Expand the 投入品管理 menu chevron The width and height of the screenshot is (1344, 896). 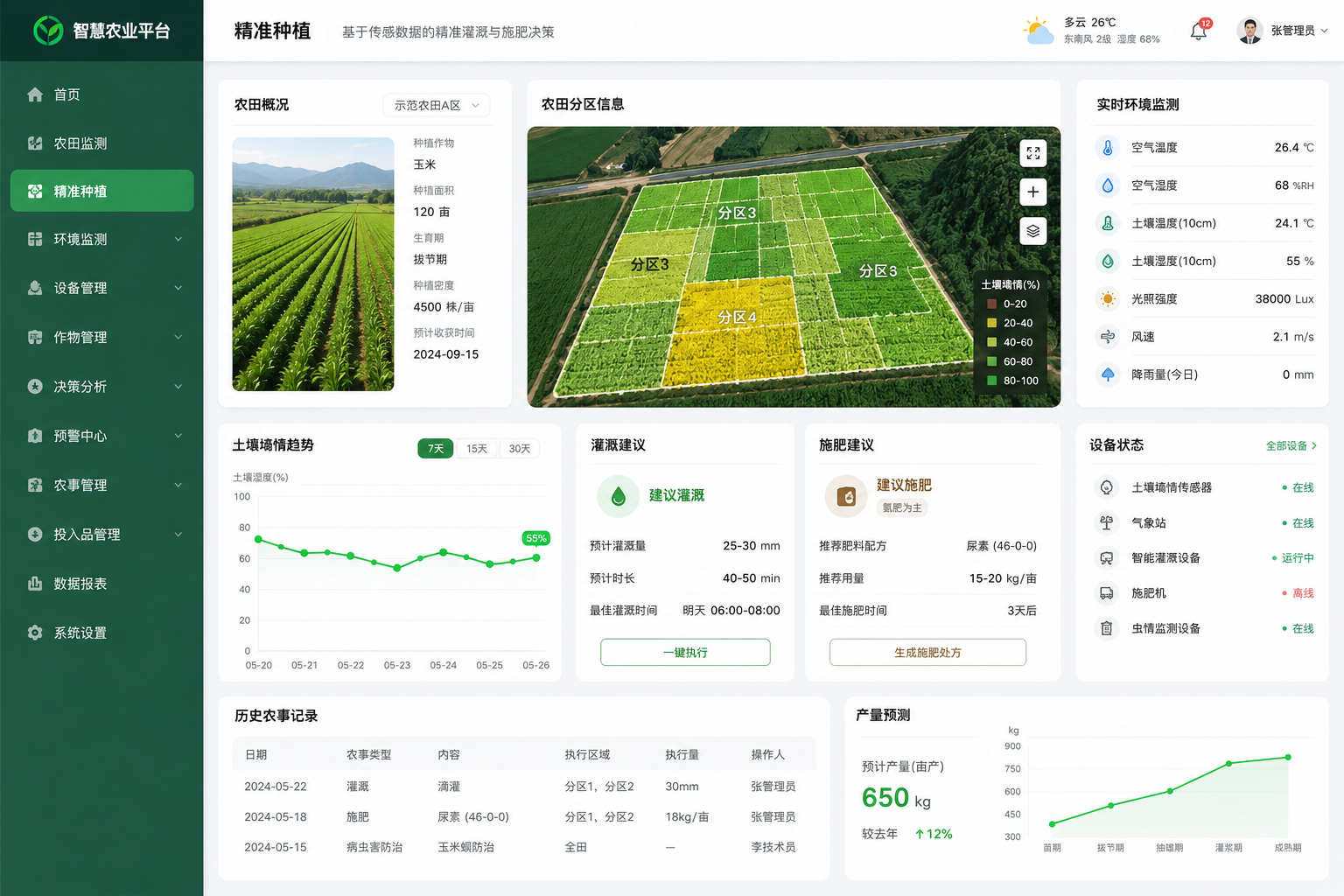point(178,534)
